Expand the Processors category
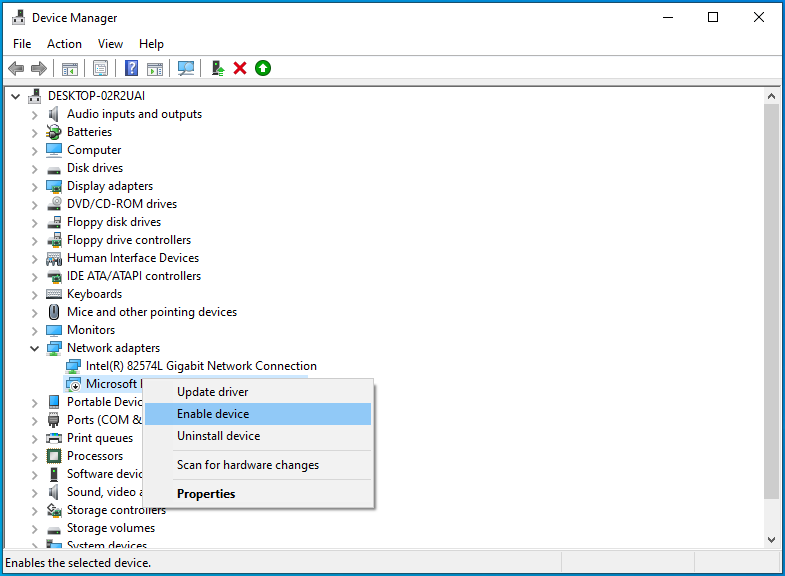 34,457
